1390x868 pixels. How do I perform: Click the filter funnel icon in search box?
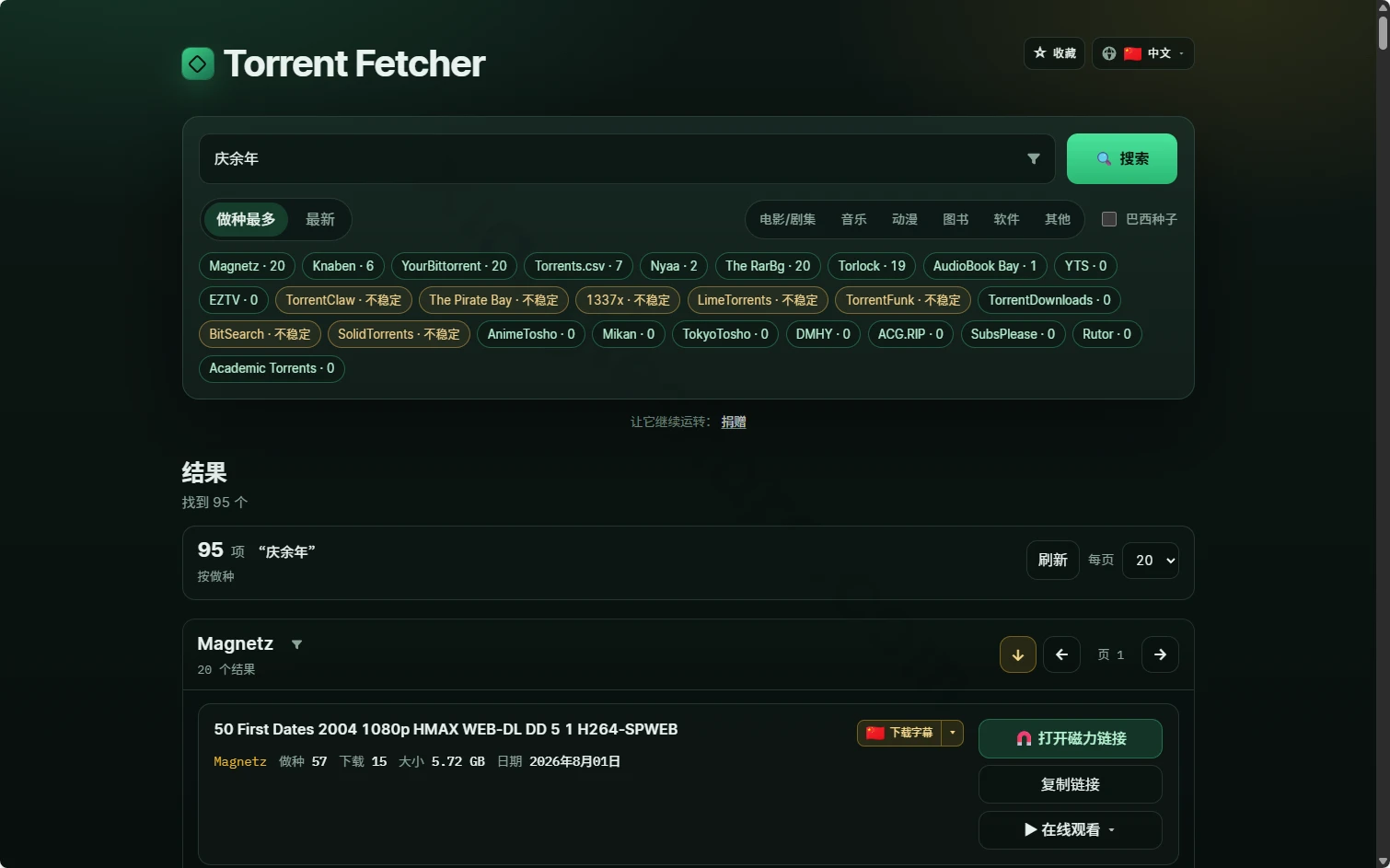[1034, 159]
